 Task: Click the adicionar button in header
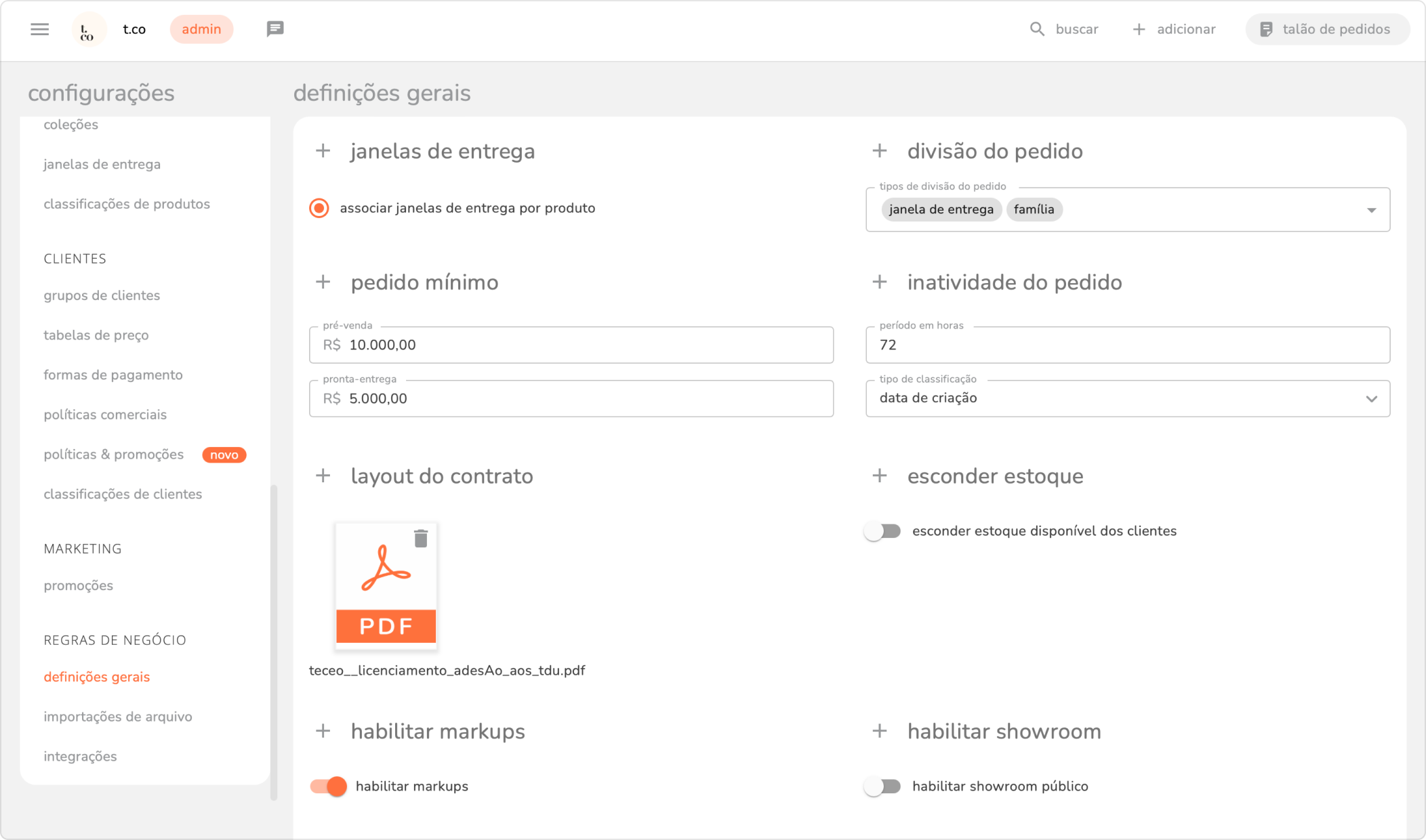point(1175,29)
